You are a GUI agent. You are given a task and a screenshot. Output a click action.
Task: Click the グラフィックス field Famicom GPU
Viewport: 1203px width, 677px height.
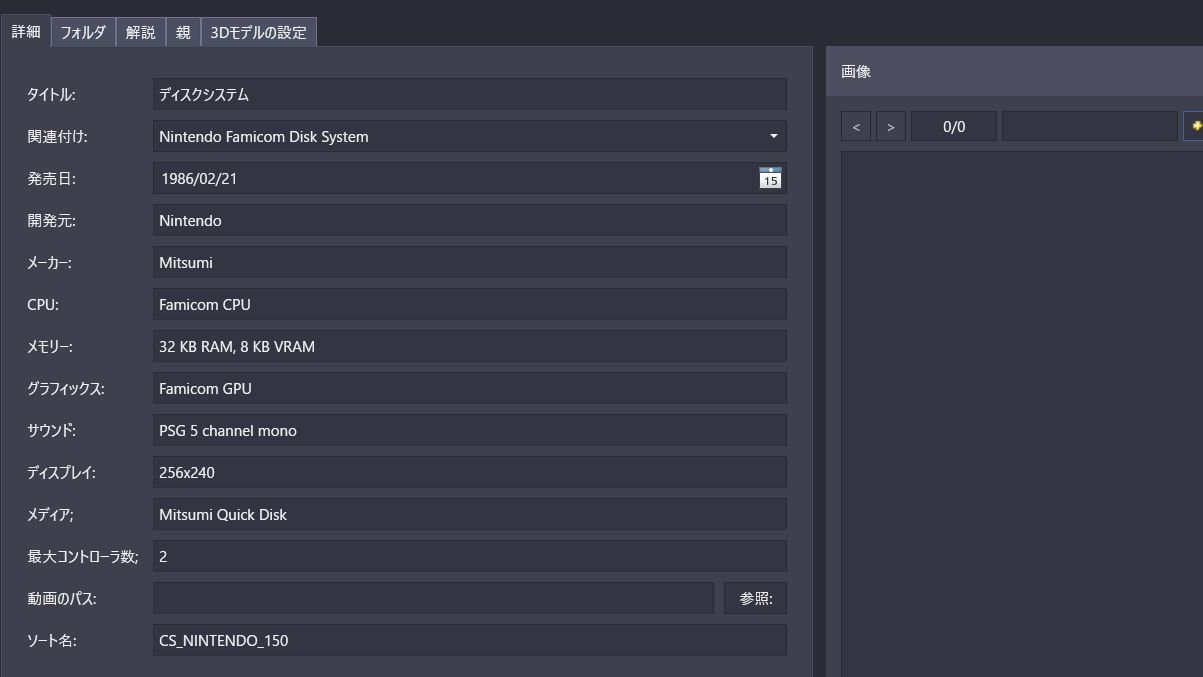click(x=470, y=388)
